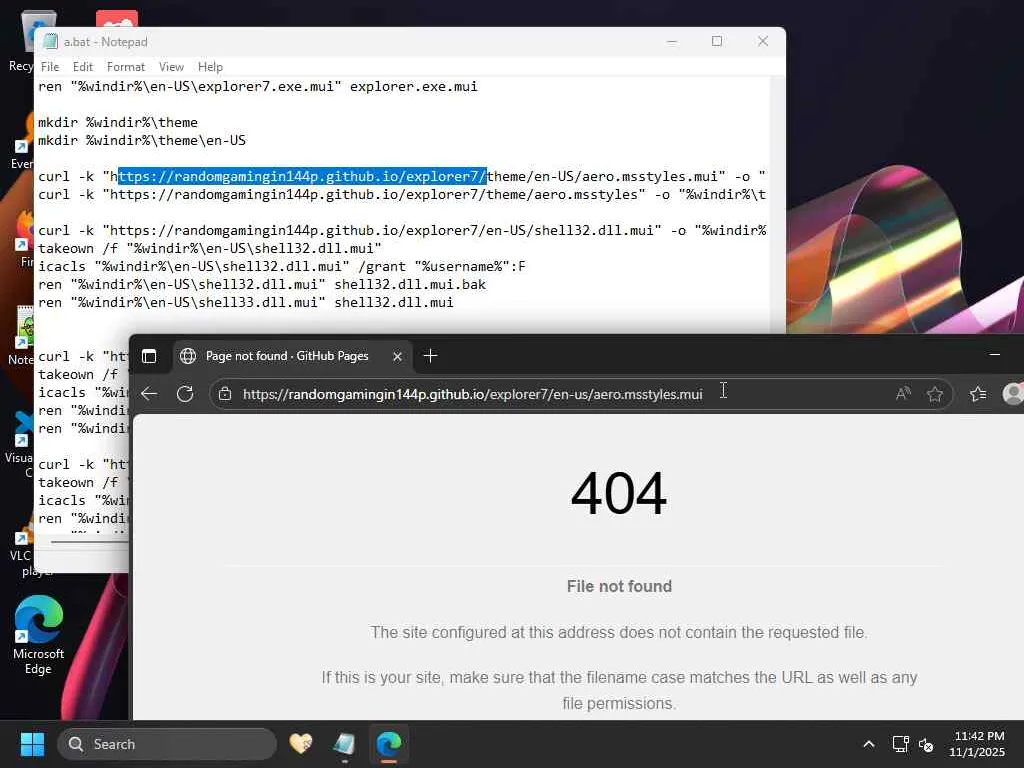Click the curl line for theme/aero.msstyles

pyautogui.click(x=402, y=195)
